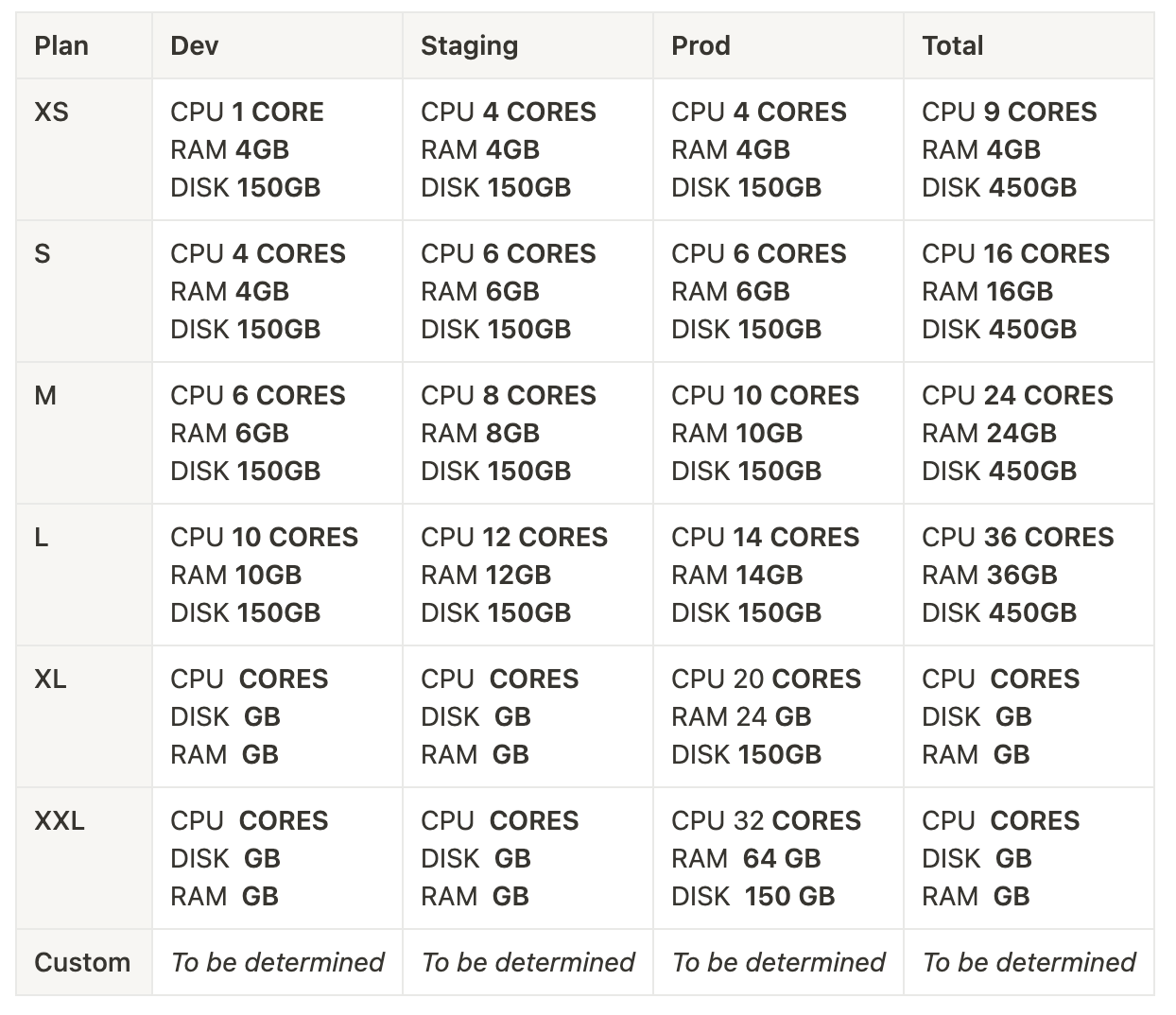This screenshot has width=1176, height=1015.
Task: Select the L plan row label
Action: pyautogui.click(x=84, y=575)
